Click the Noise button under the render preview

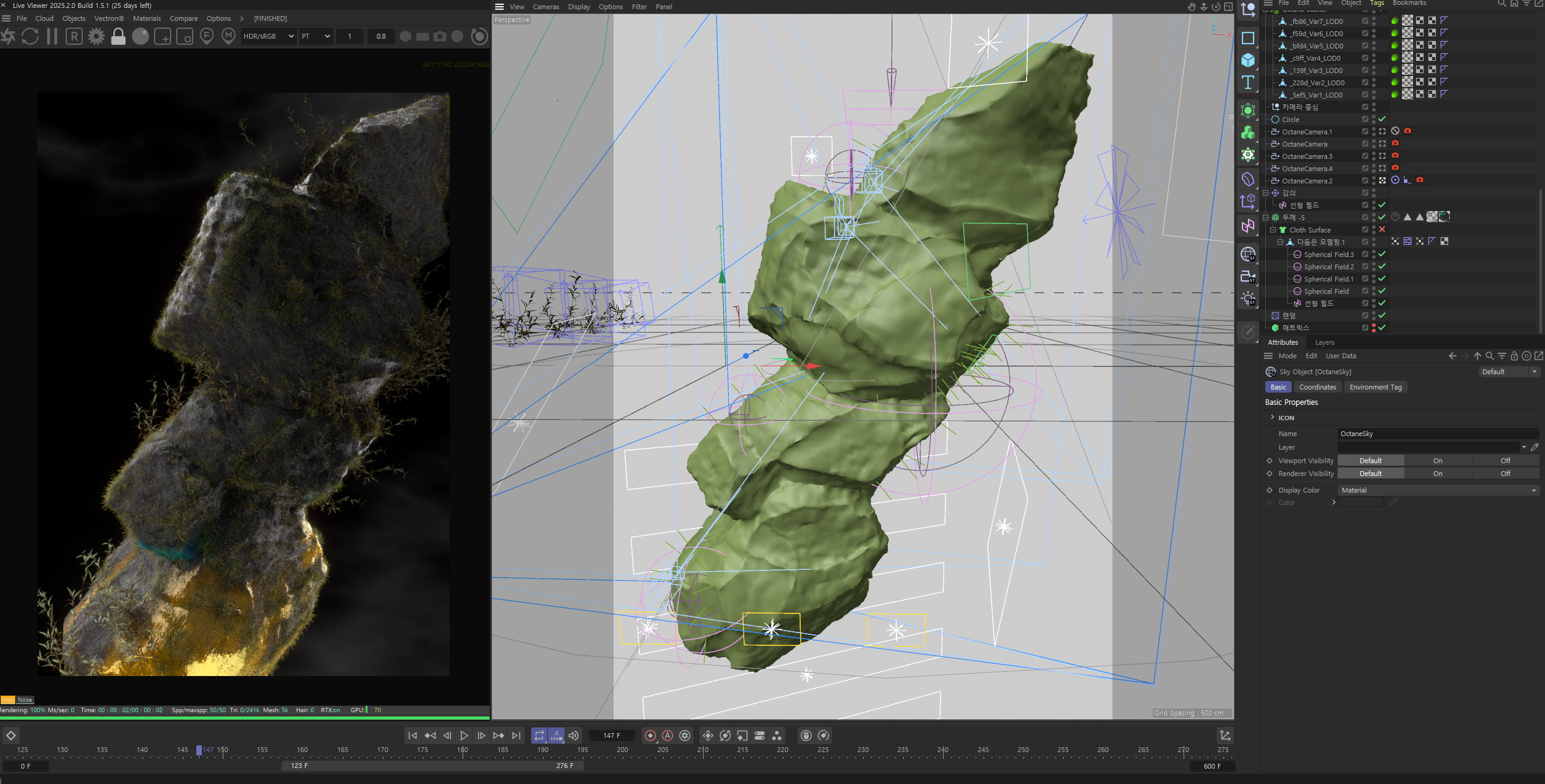(x=25, y=699)
